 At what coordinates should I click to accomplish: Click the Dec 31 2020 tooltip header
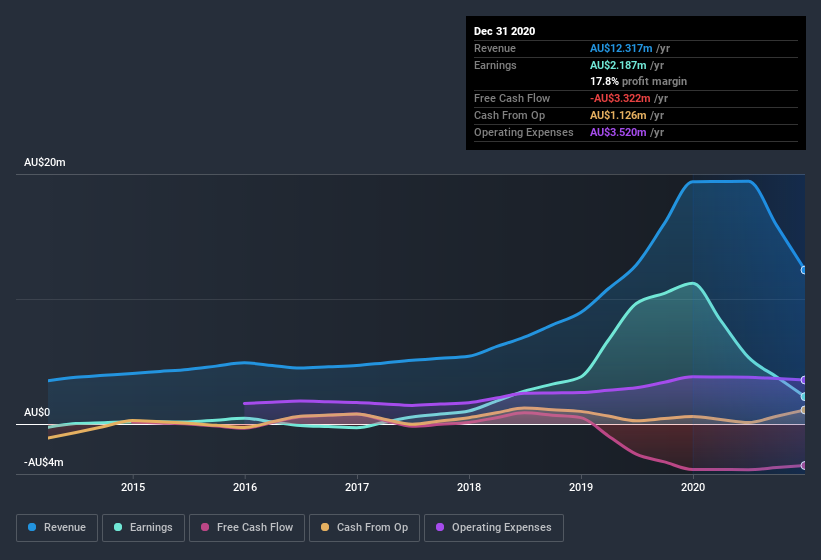tap(504, 31)
